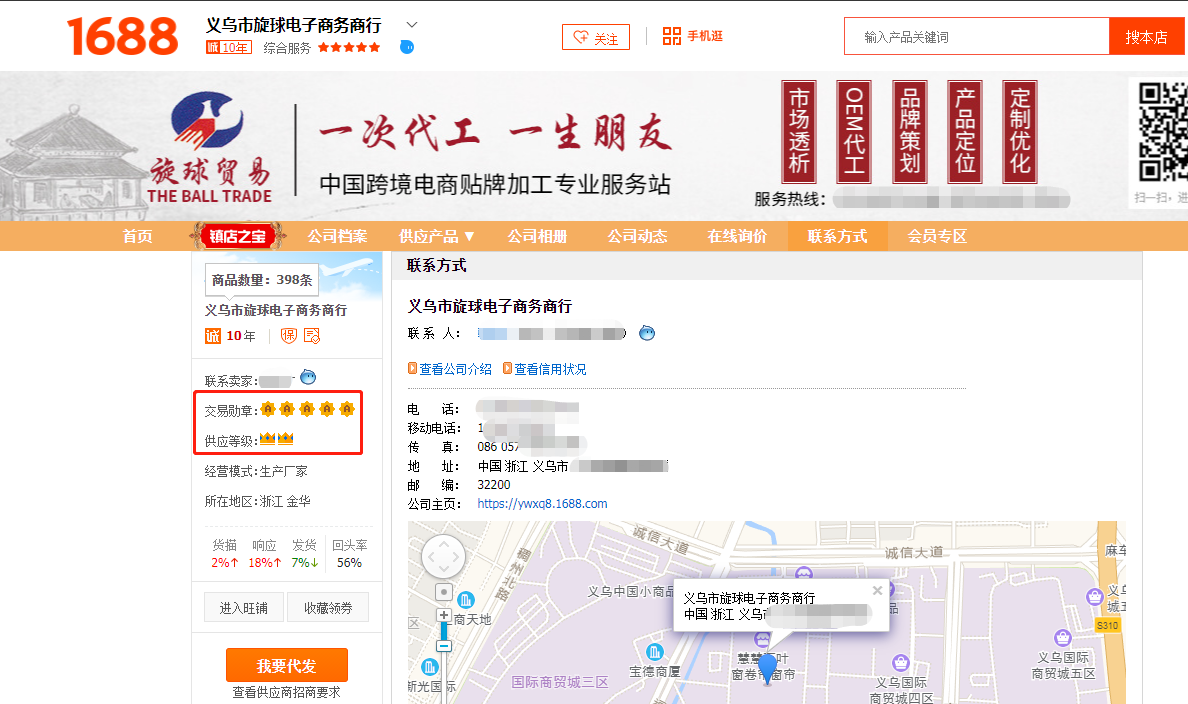1188x704 pixels.
Task: Click the 旋球贸易 banner logo
Action: click(208, 148)
